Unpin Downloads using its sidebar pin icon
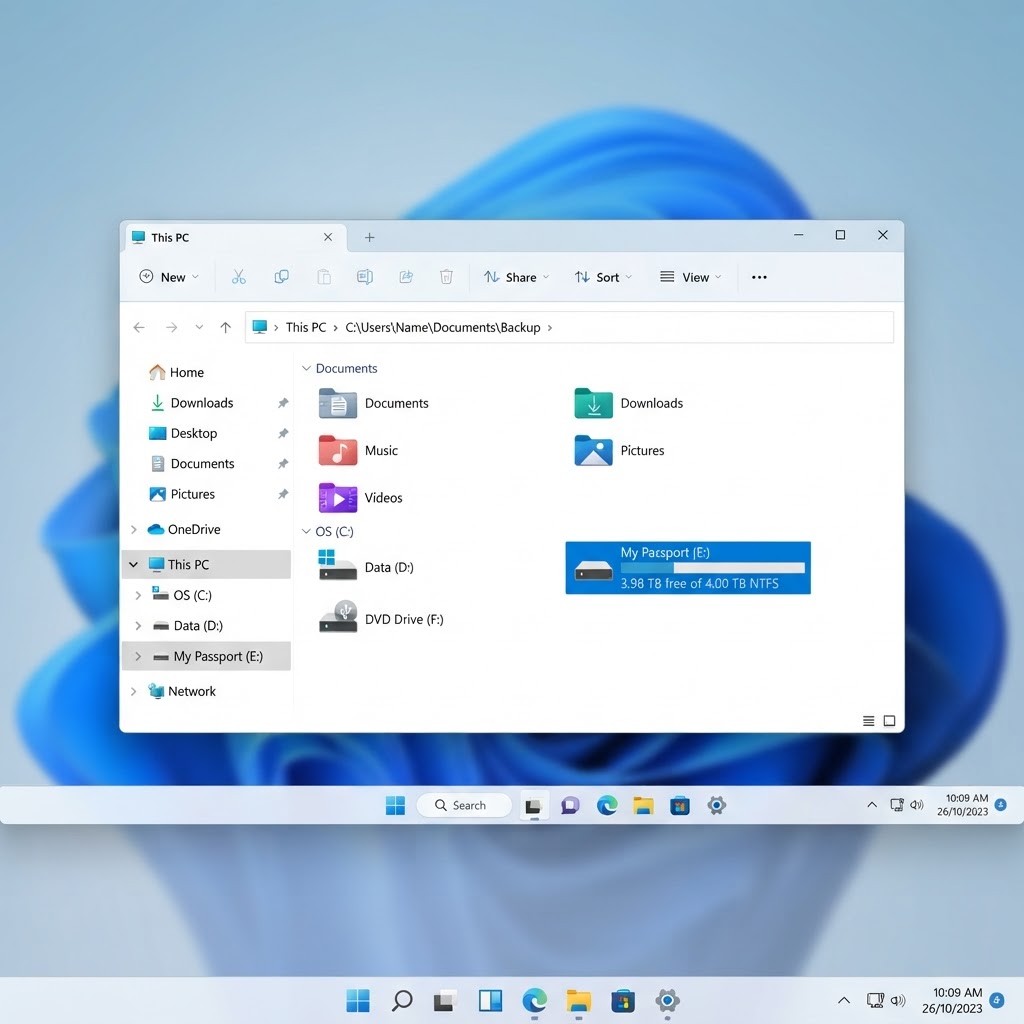Viewport: 1024px width, 1024px height. [x=283, y=403]
